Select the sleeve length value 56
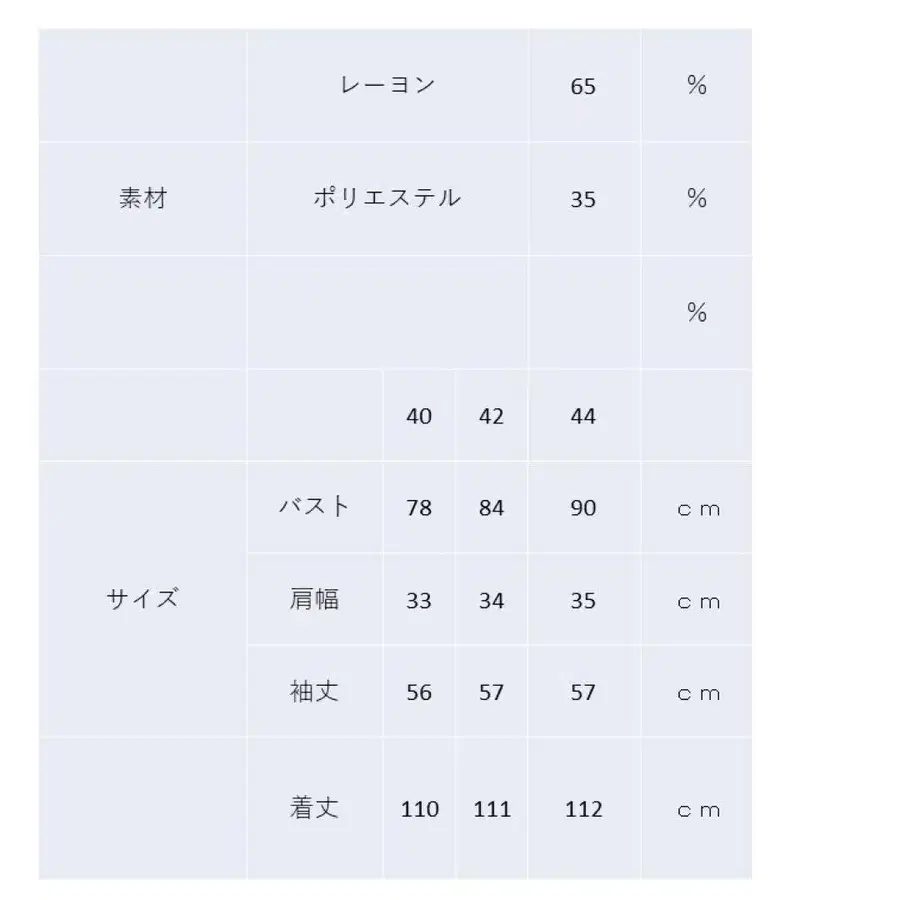The image size is (900, 900). tap(419, 693)
